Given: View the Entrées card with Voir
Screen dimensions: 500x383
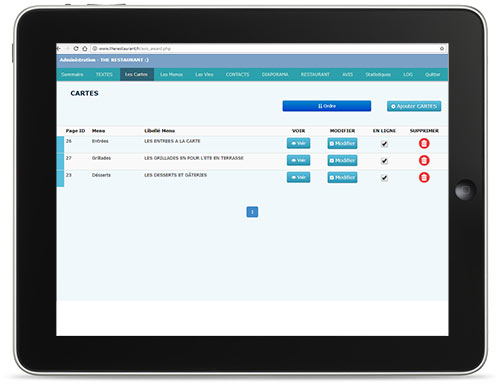Looking at the screenshot, I should [x=298, y=143].
